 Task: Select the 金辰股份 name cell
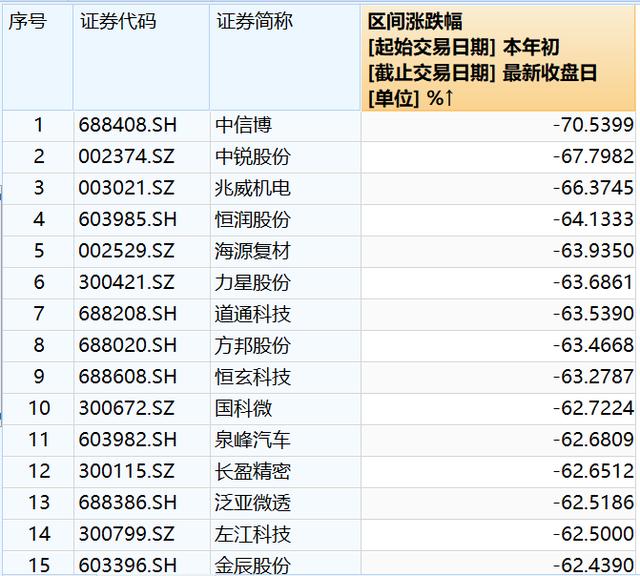pyautogui.click(x=286, y=564)
